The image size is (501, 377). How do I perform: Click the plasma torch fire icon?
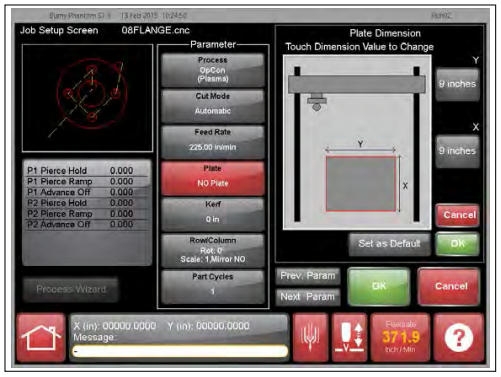(310, 338)
